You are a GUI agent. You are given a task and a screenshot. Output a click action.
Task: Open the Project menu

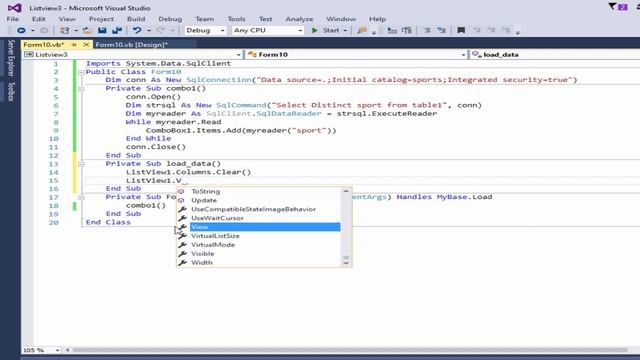tap(101, 19)
